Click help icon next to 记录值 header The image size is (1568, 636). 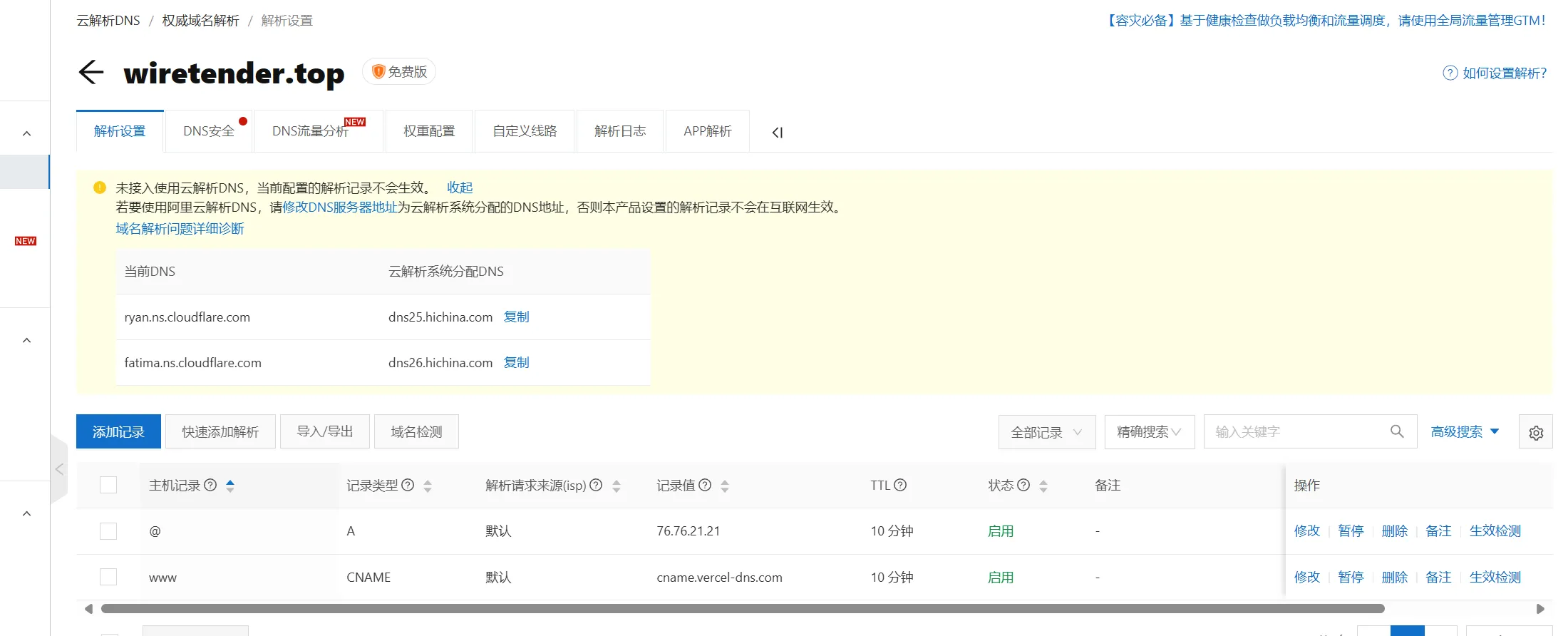click(x=705, y=485)
